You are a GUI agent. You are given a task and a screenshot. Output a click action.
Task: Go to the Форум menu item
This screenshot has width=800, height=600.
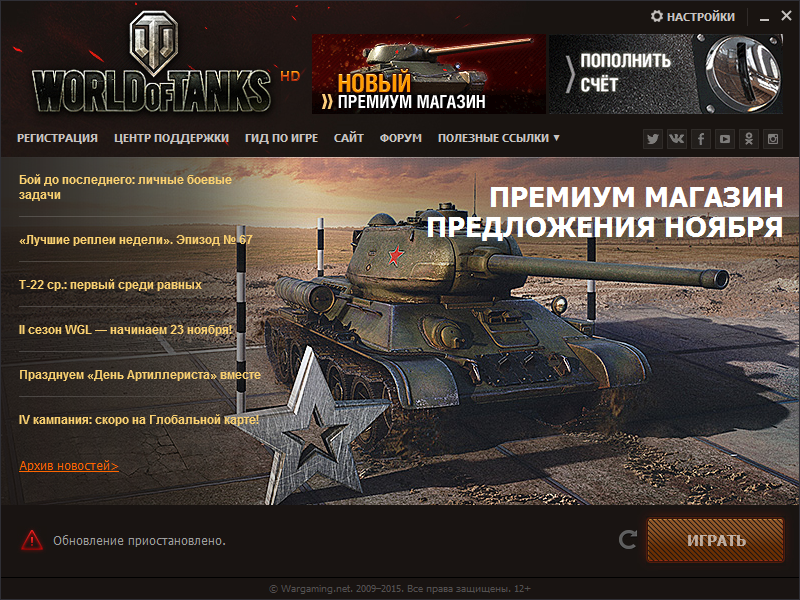click(401, 138)
